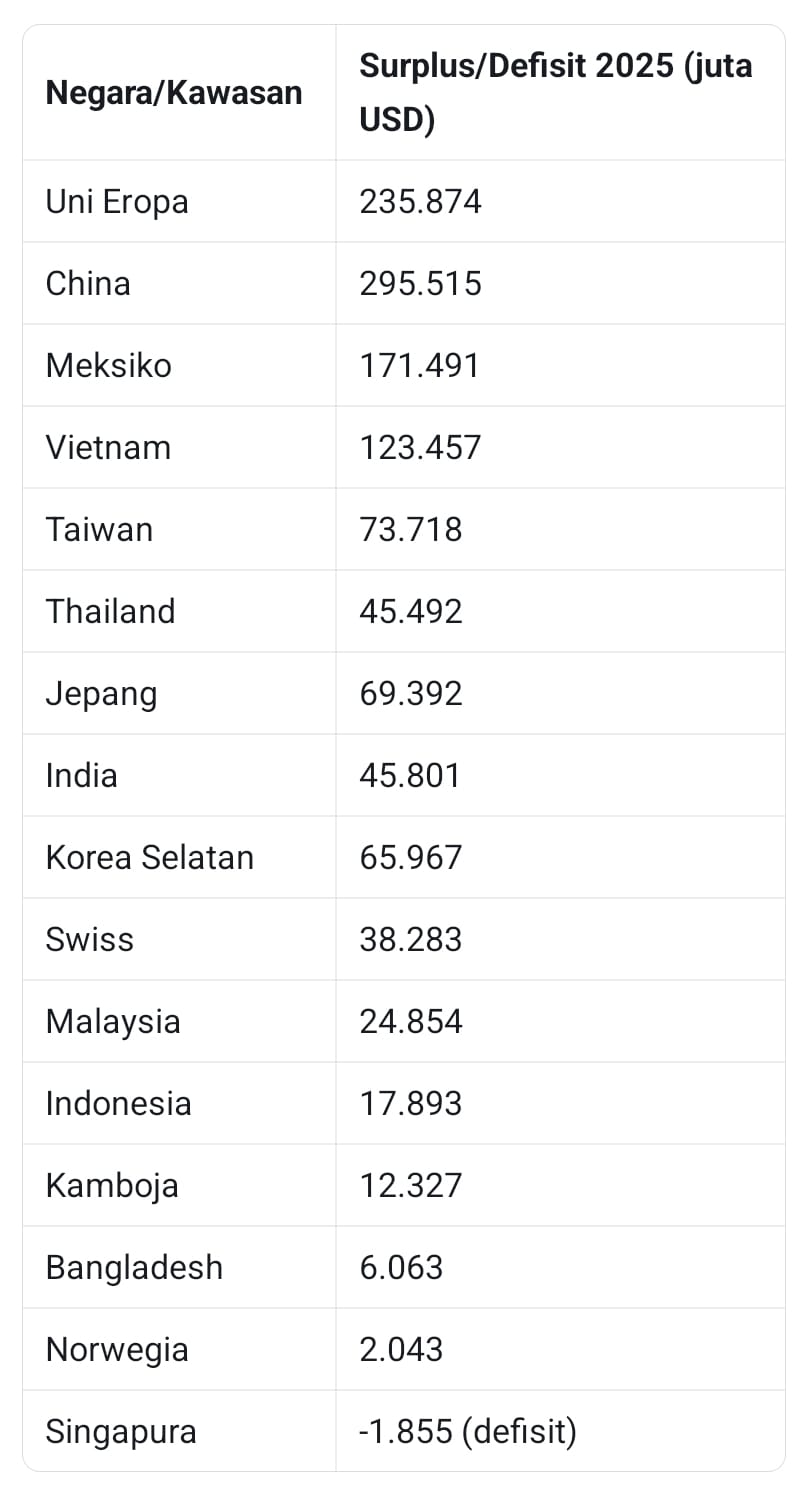The image size is (810, 1498).
Task: Click the Norwegia value 2.043
Action: tap(401, 1350)
